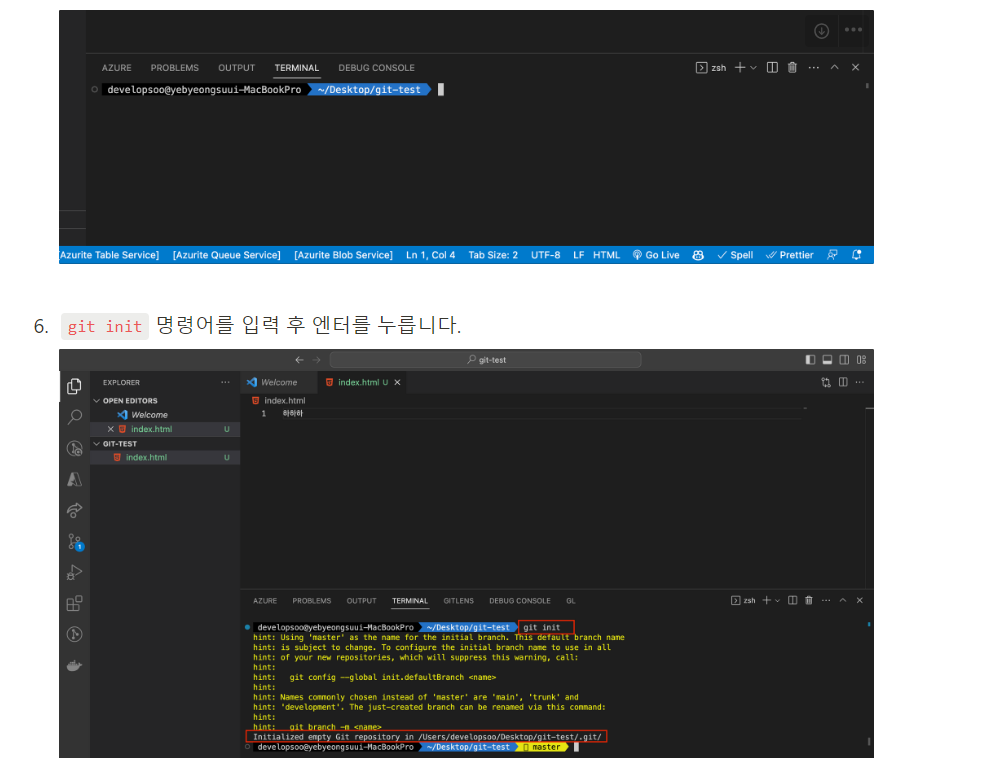Open the Docker whale icon in activity bar
Screen dimensions: 997x758
(x=74, y=666)
